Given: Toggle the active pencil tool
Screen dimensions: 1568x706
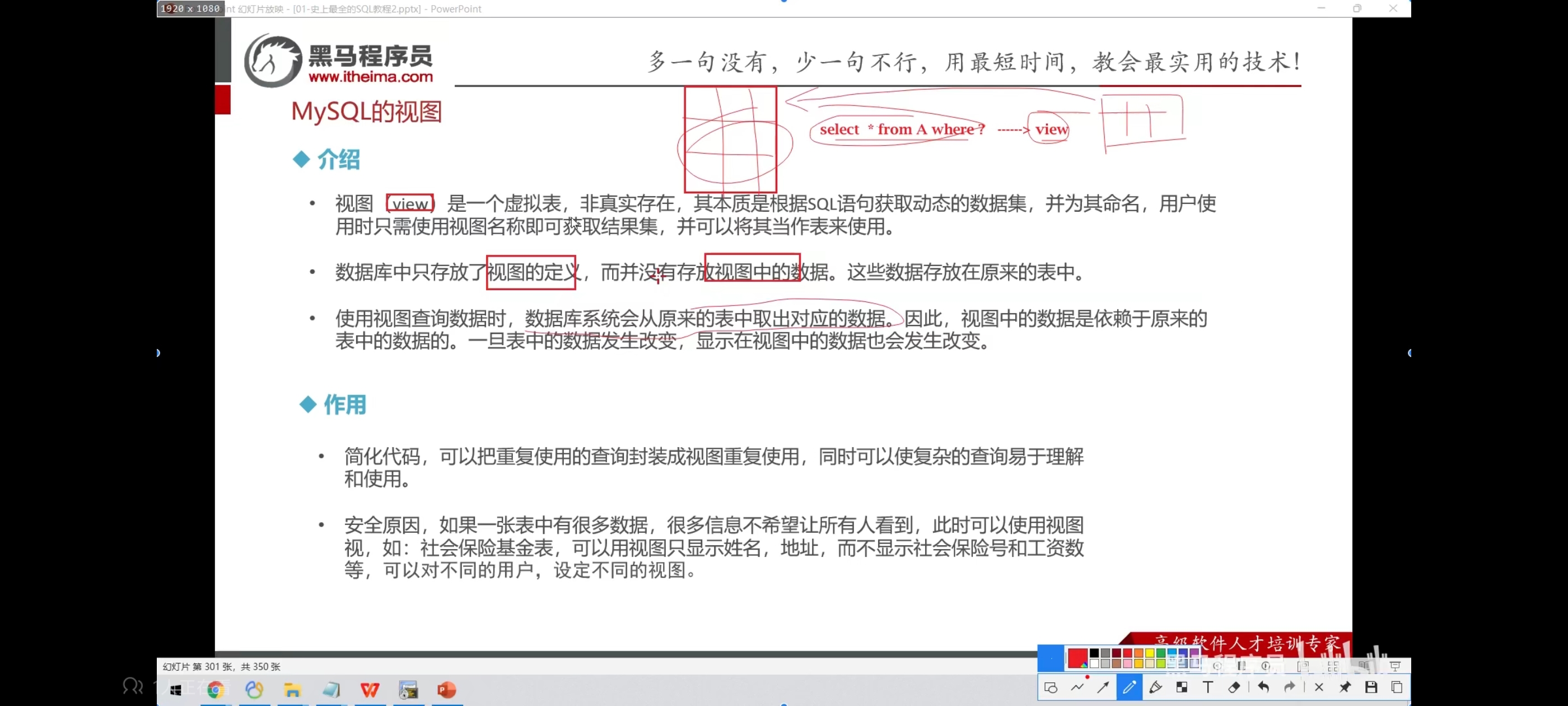Looking at the screenshot, I should pyautogui.click(x=1129, y=687).
